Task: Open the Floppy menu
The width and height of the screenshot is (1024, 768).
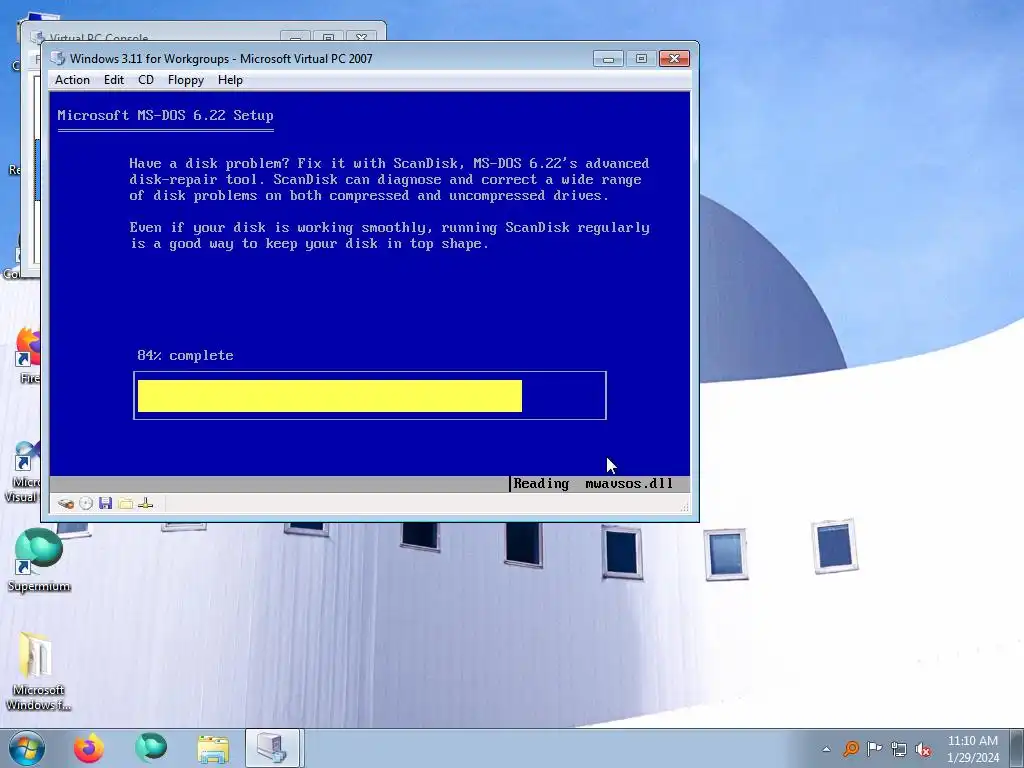Action: pyautogui.click(x=185, y=80)
